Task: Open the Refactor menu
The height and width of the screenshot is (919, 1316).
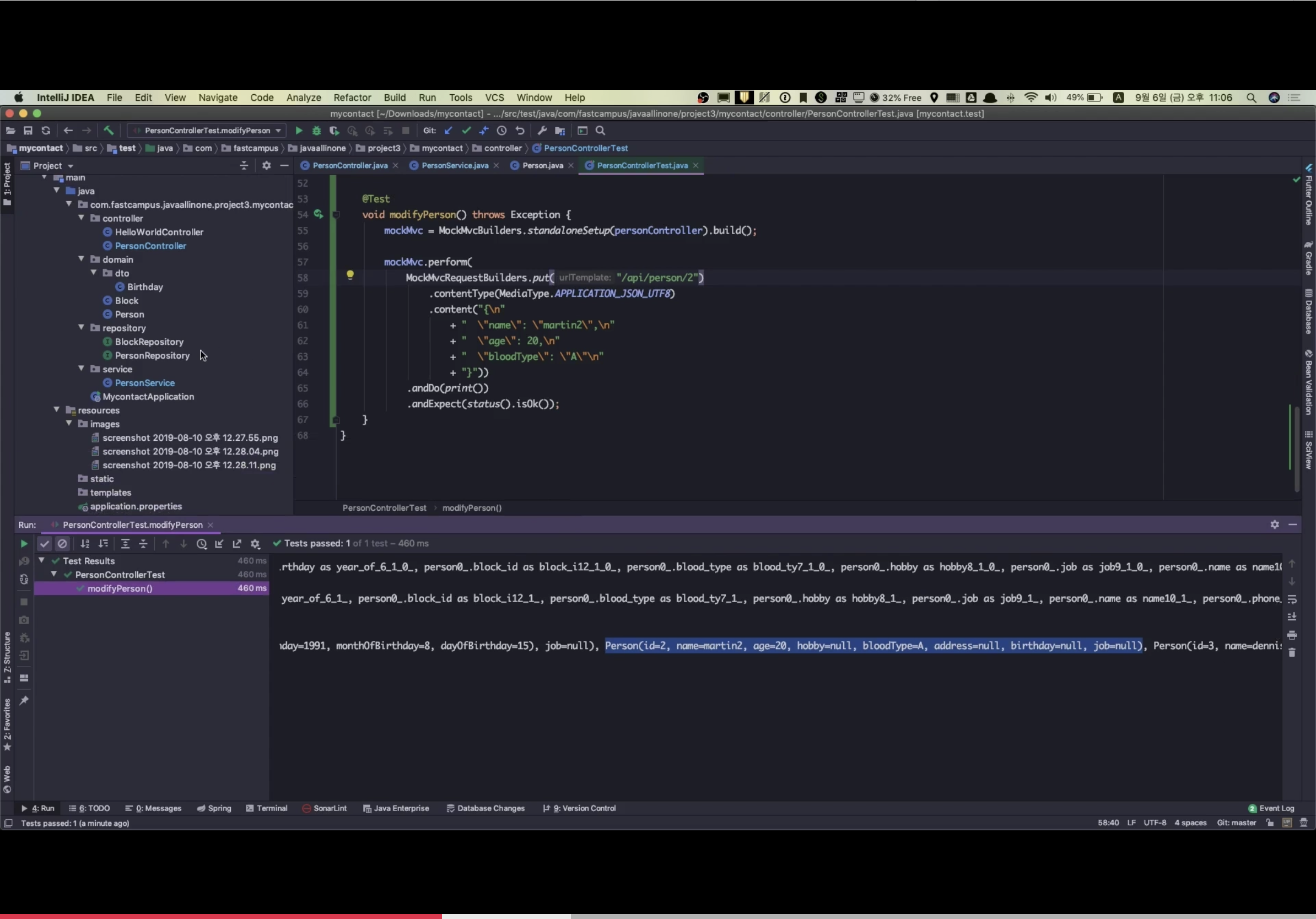Action: coord(352,98)
